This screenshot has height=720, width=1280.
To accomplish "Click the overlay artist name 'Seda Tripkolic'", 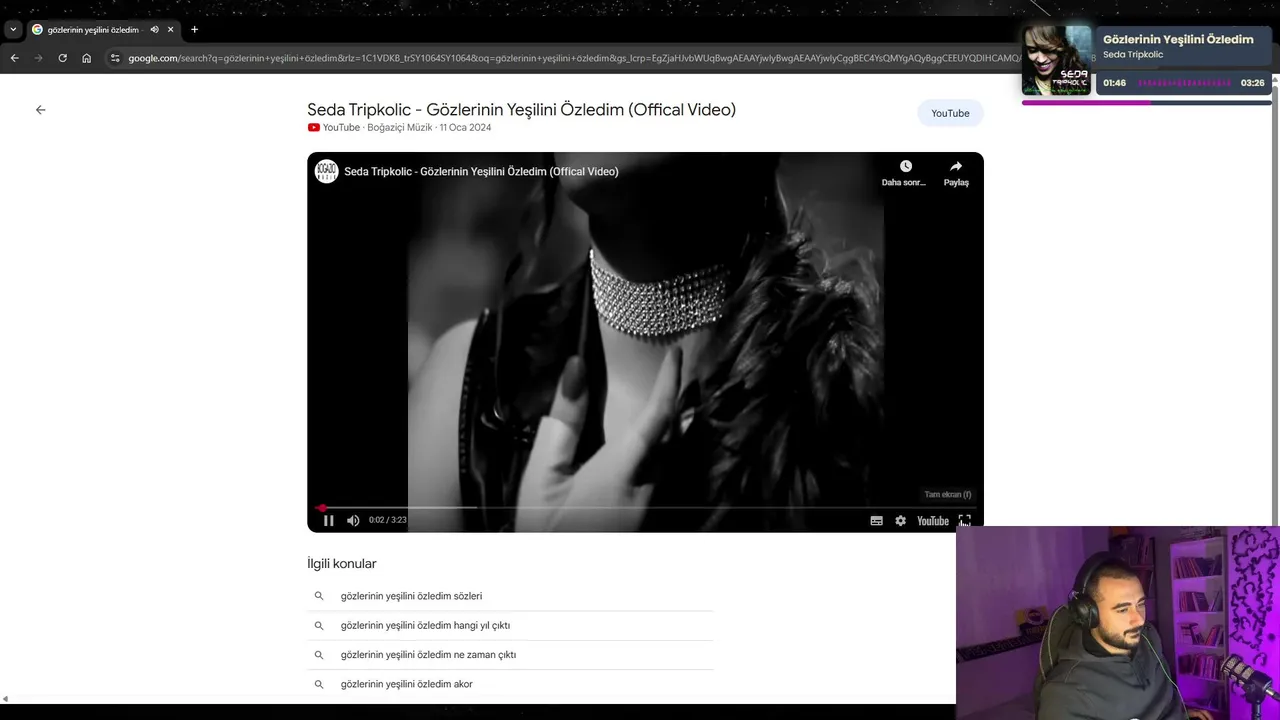I will coord(1133,55).
